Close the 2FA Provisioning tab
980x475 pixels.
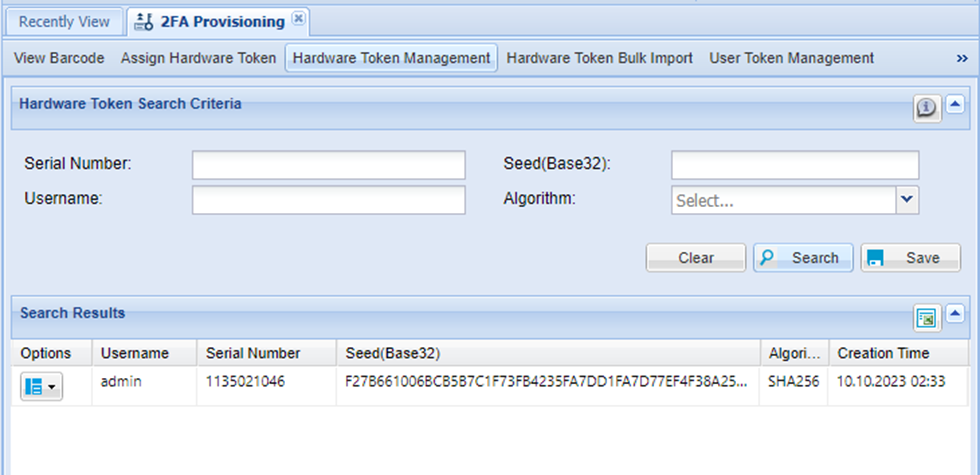[x=298, y=20]
